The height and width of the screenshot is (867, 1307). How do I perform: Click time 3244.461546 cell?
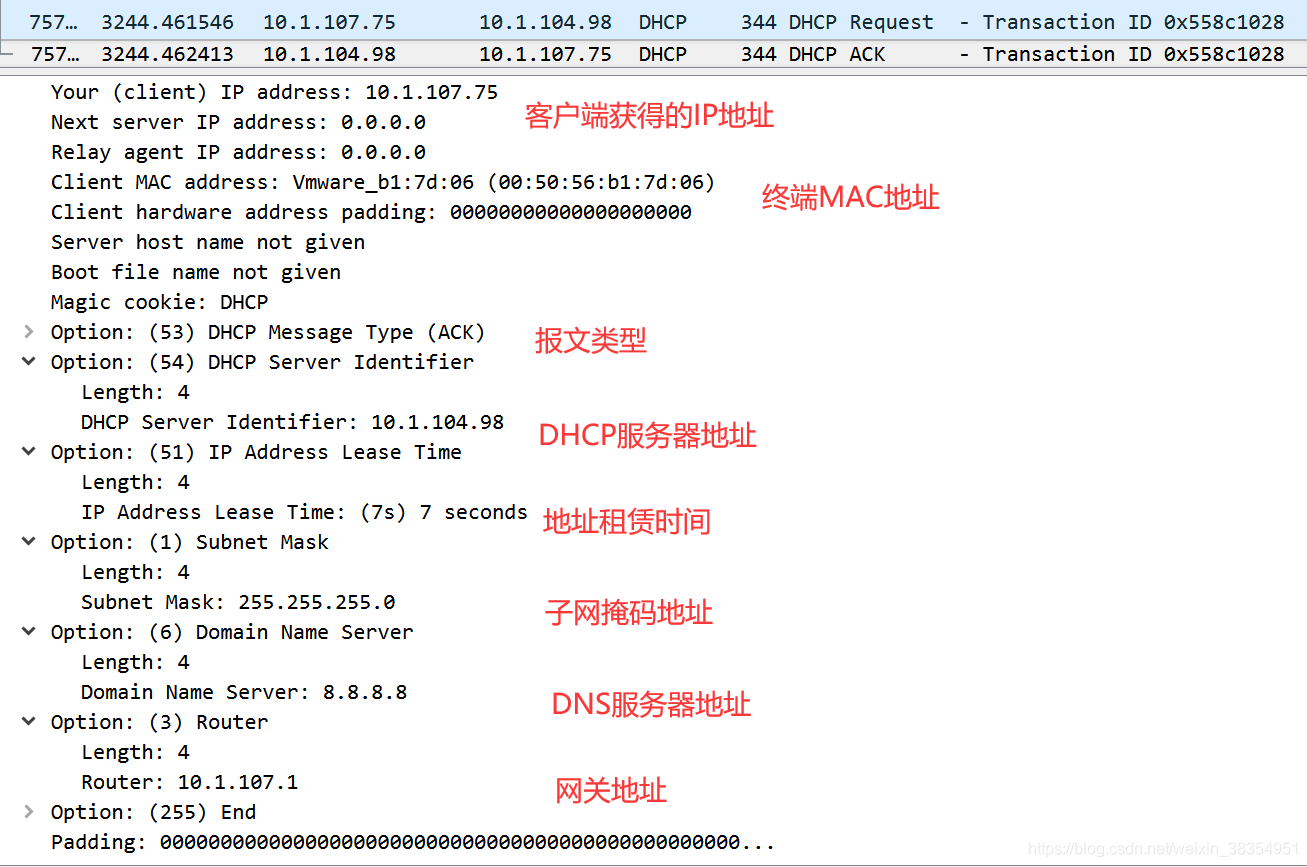167,22
